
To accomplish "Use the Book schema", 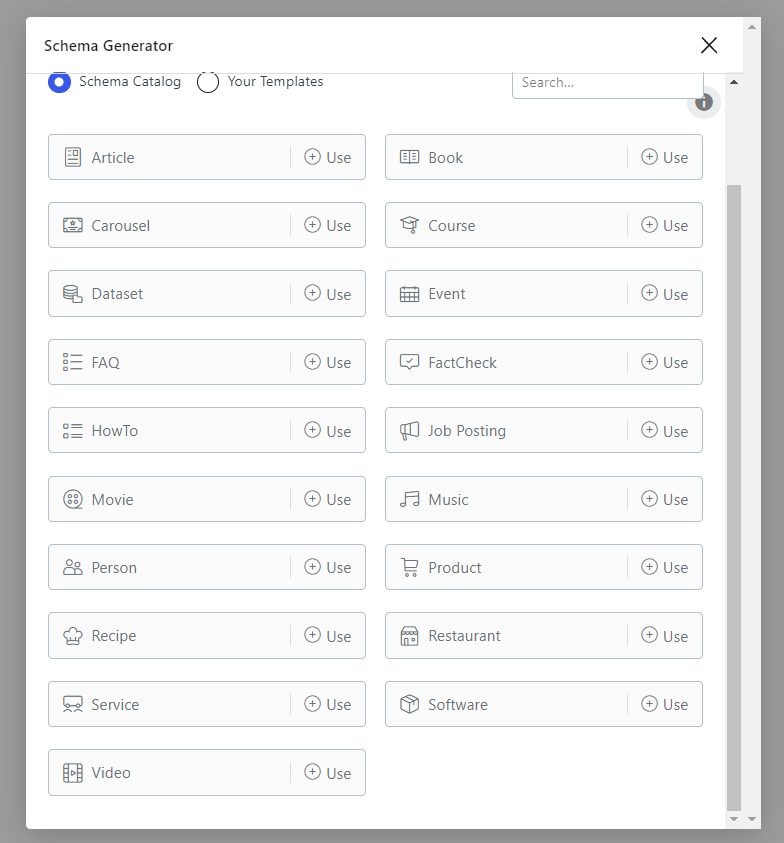I will [x=664, y=158].
